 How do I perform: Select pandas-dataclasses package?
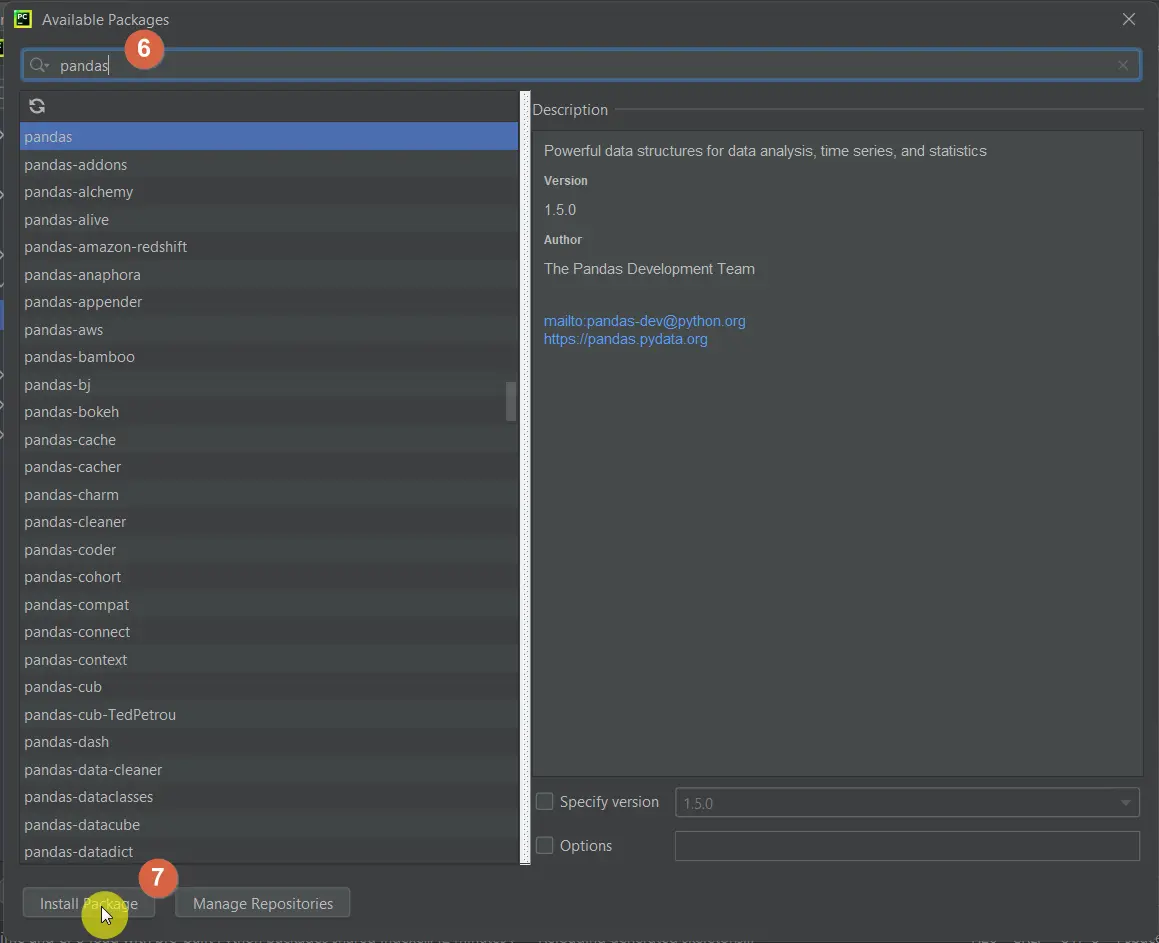(x=269, y=797)
